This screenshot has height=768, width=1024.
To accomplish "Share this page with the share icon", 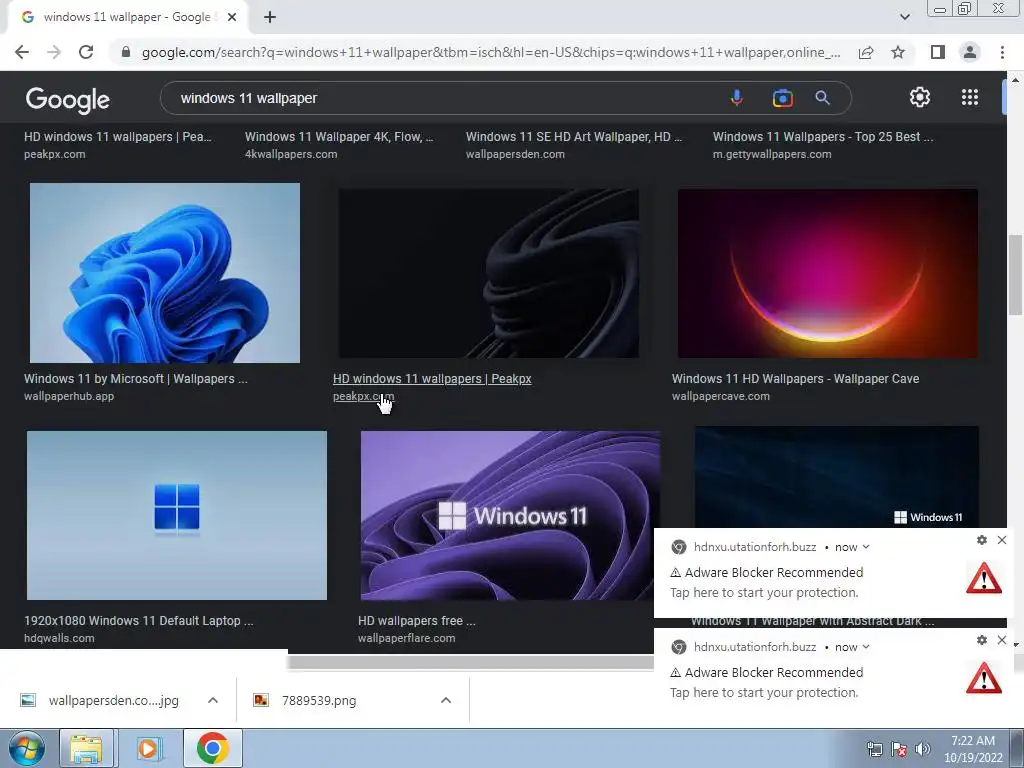I will 866,52.
